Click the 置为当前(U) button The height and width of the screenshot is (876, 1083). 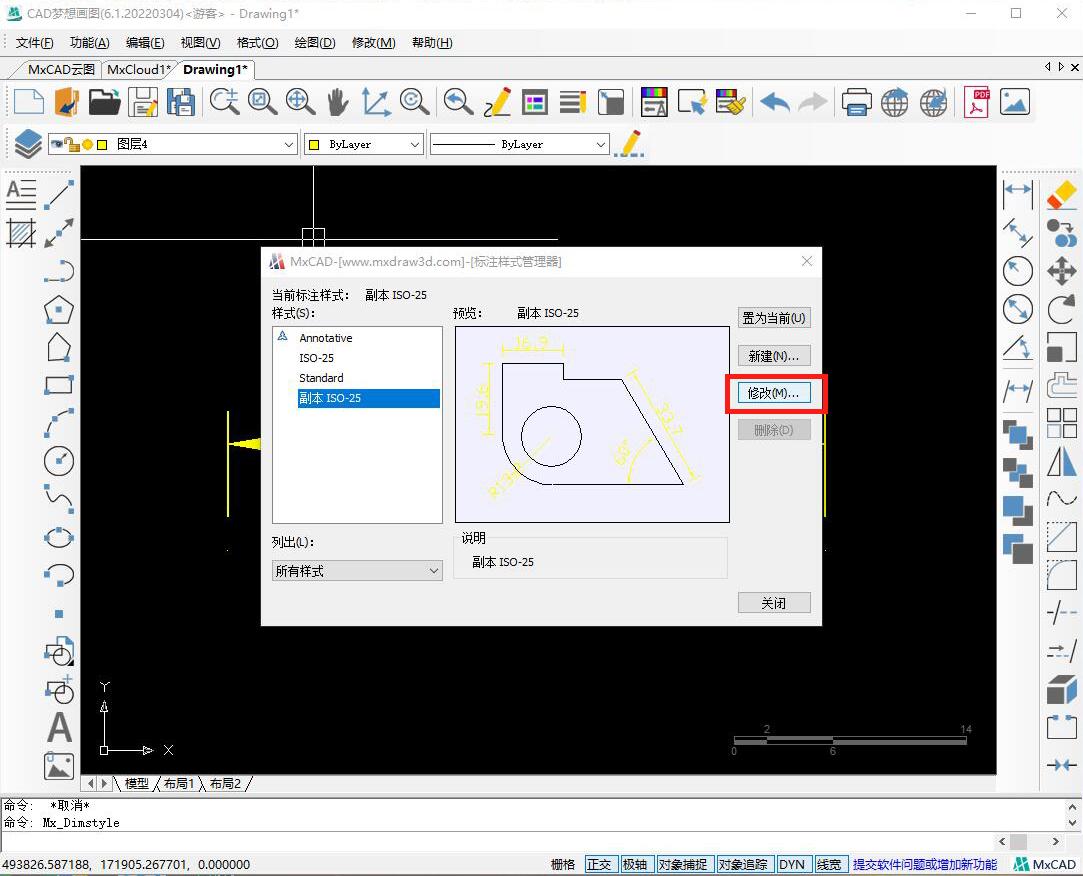[774, 318]
